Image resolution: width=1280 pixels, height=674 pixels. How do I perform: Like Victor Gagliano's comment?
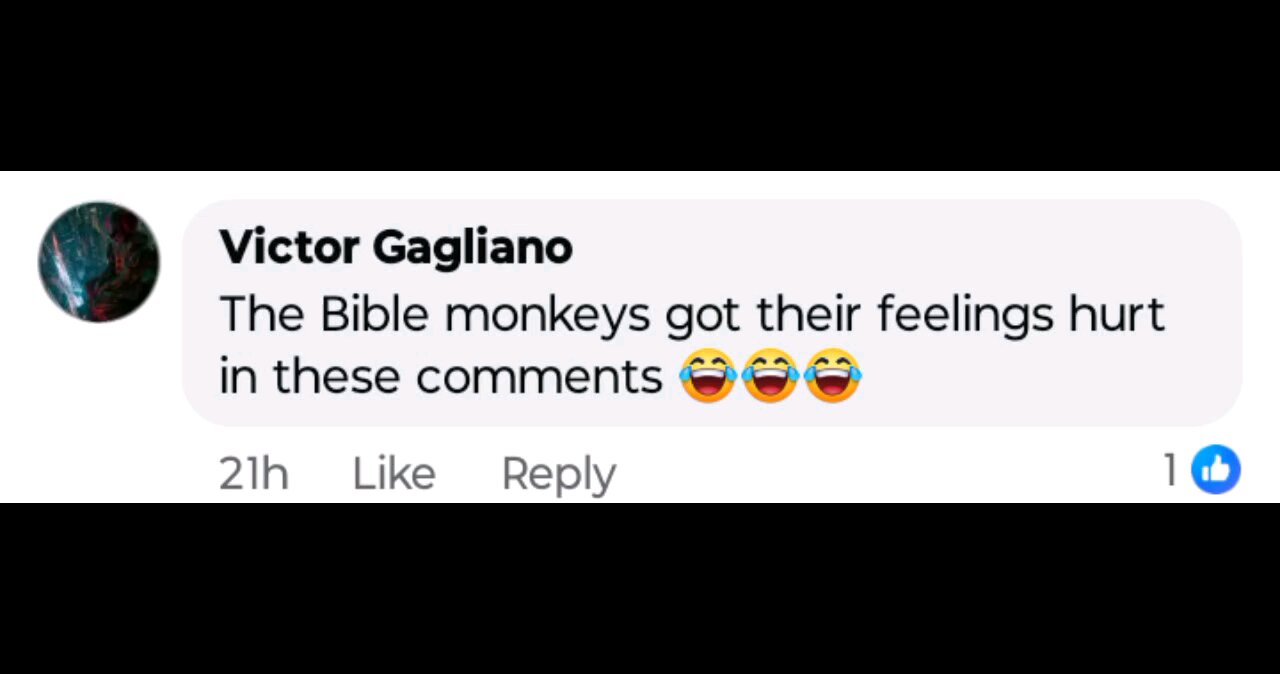(394, 473)
